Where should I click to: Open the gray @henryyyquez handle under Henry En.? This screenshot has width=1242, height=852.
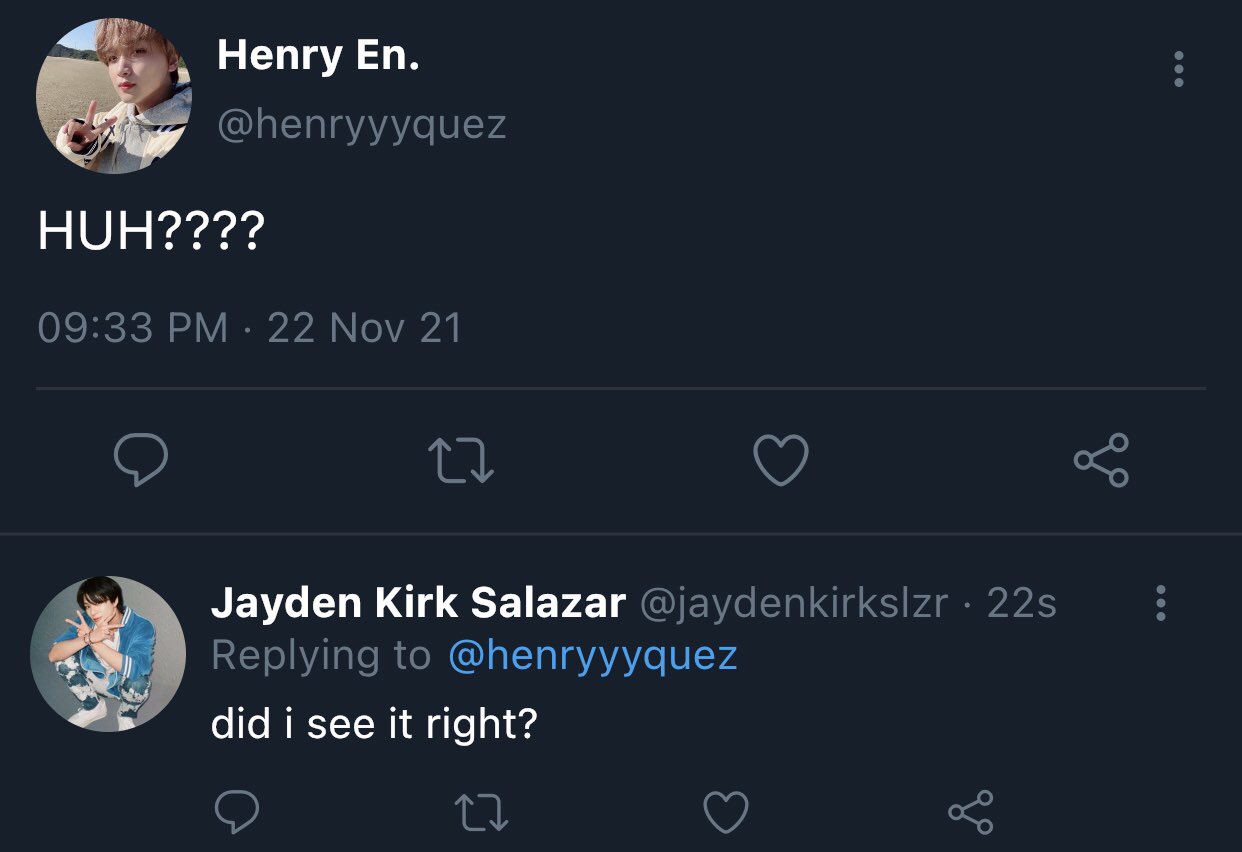tap(362, 126)
